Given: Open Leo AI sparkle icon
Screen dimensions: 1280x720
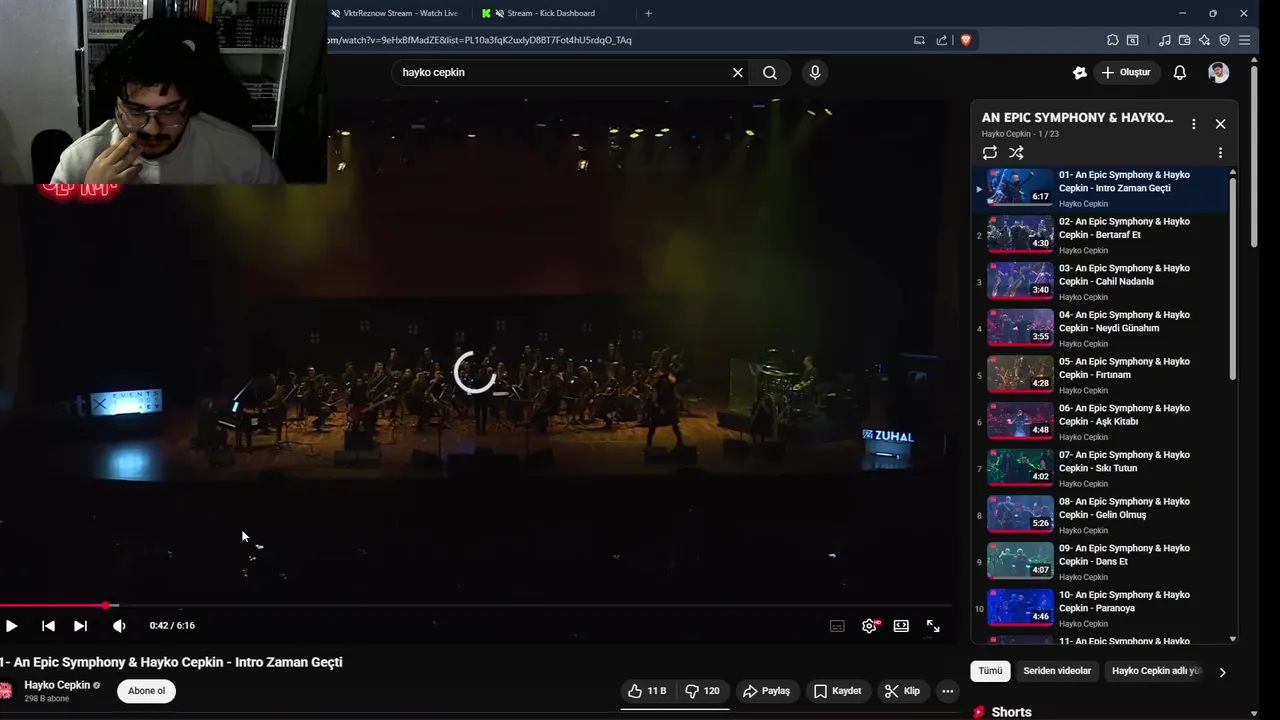Looking at the screenshot, I should pos(1204,40).
